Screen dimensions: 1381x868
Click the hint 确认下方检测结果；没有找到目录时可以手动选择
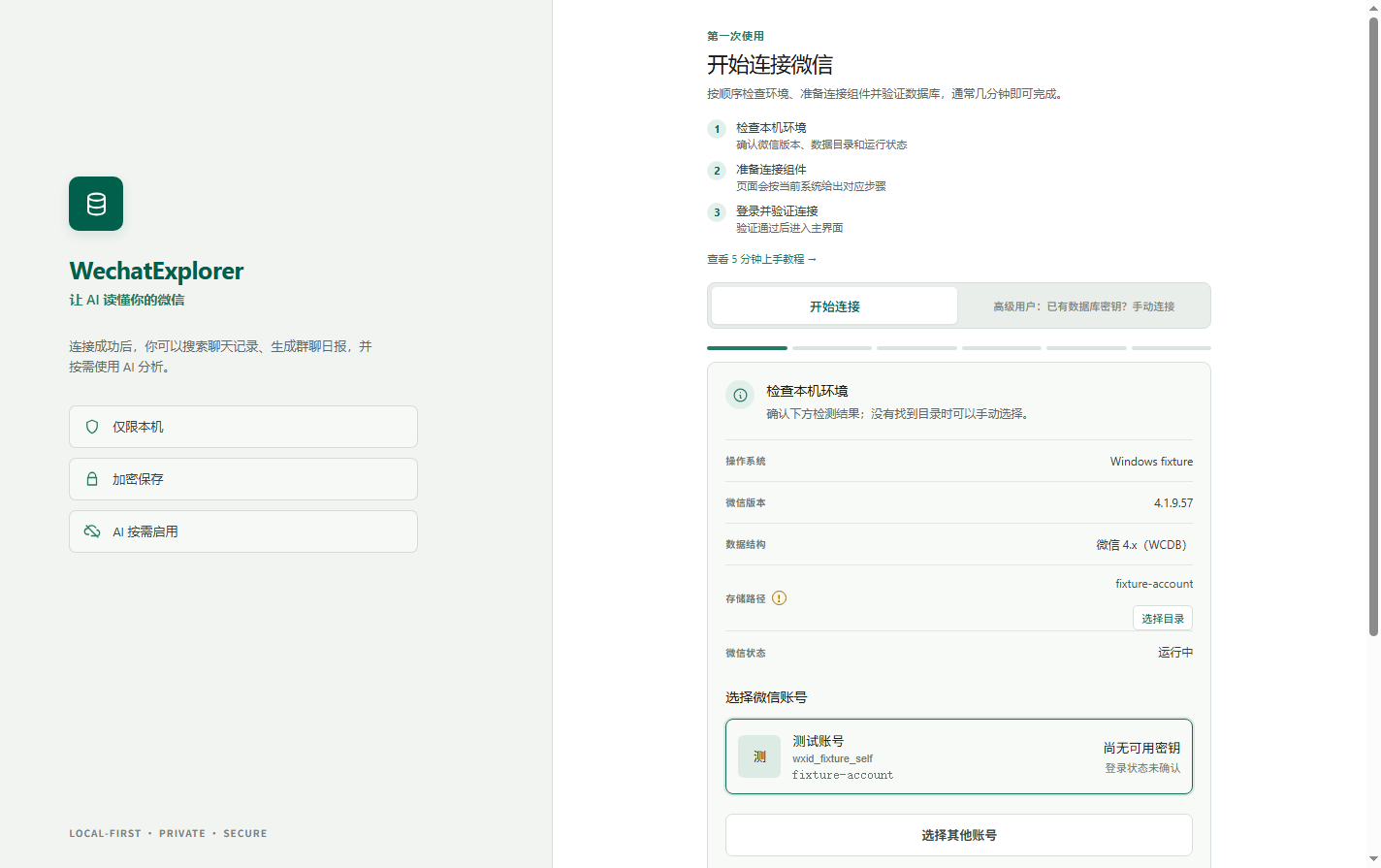pos(897,413)
